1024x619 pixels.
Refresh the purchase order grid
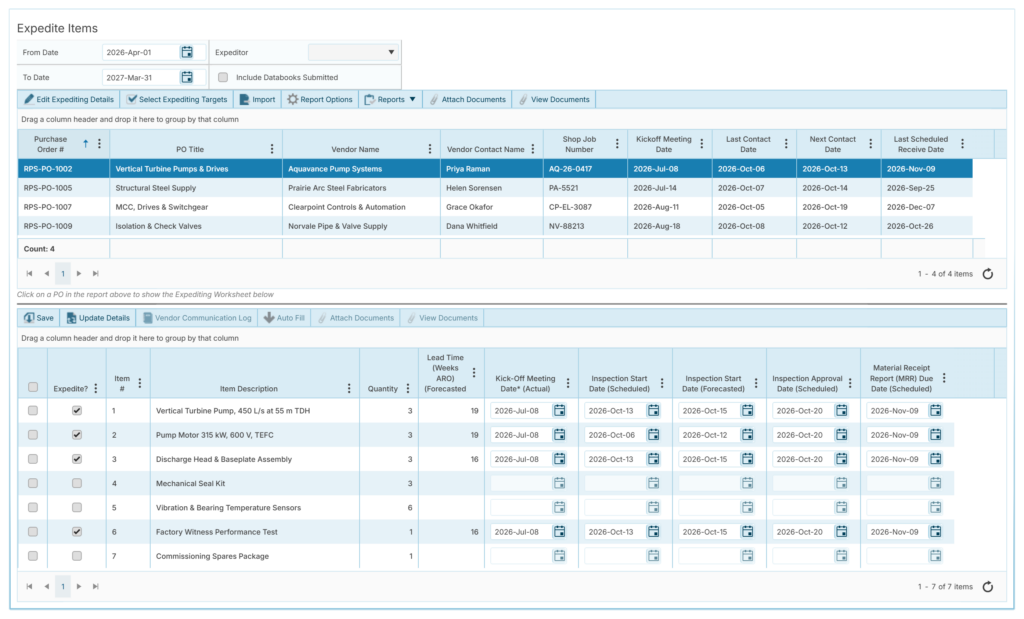click(987, 274)
